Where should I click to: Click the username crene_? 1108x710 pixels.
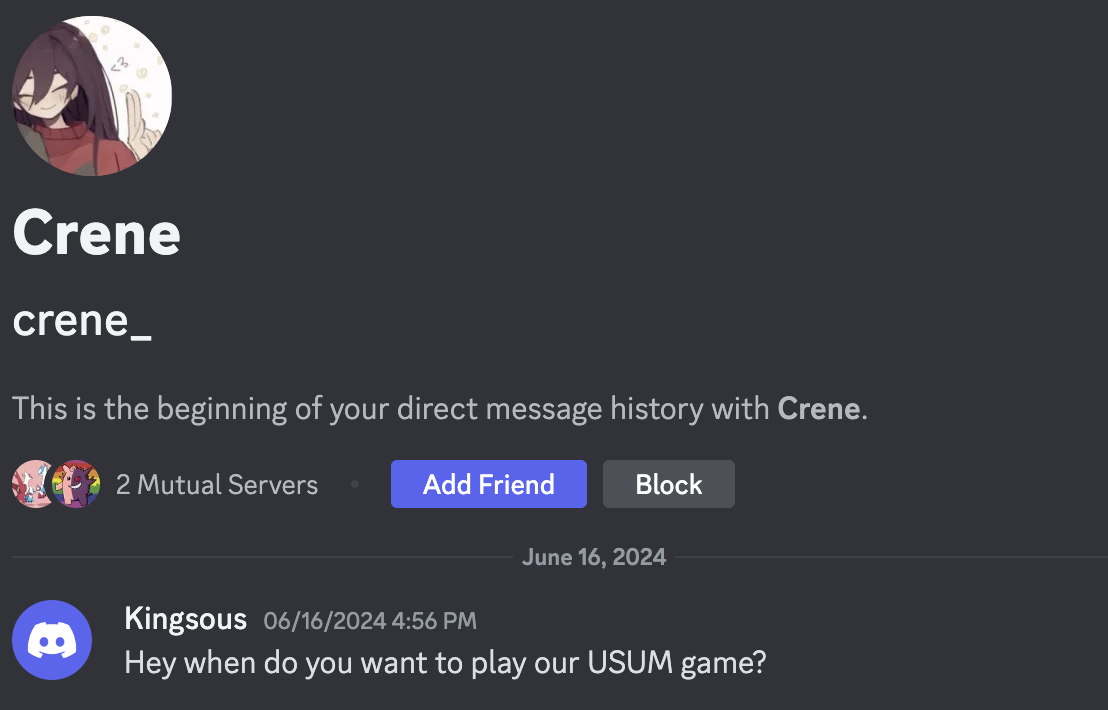click(83, 321)
